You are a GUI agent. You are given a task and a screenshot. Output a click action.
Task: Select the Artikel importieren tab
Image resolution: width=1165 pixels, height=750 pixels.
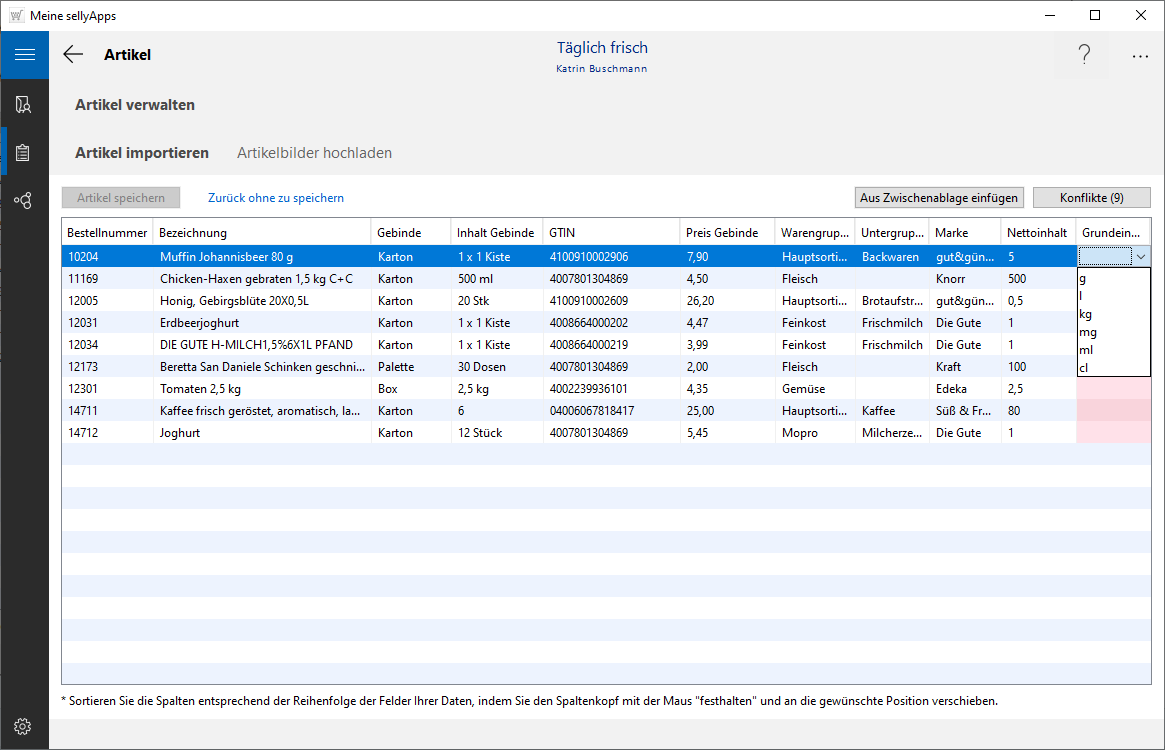point(142,153)
